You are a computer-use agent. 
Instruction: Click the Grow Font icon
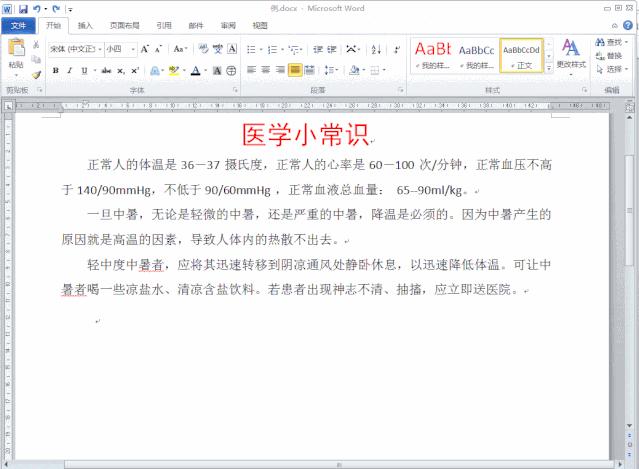145,49
